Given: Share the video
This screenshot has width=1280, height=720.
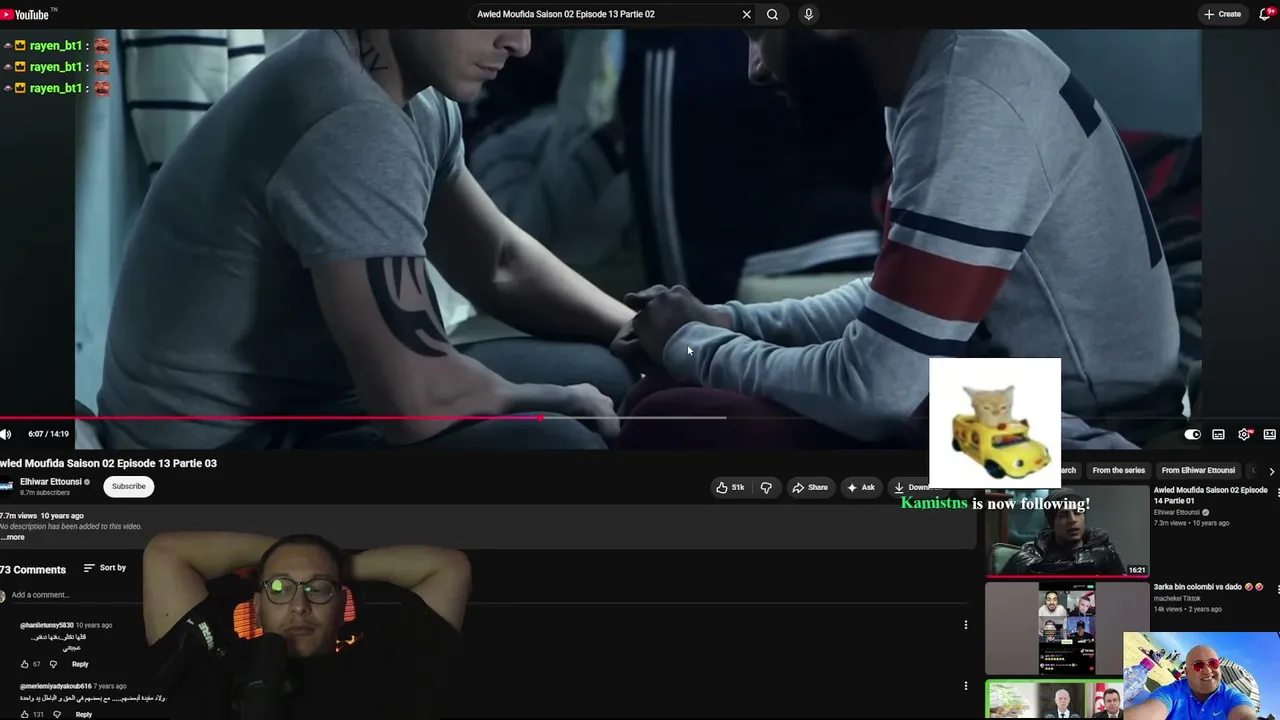Looking at the screenshot, I should [810, 487].
